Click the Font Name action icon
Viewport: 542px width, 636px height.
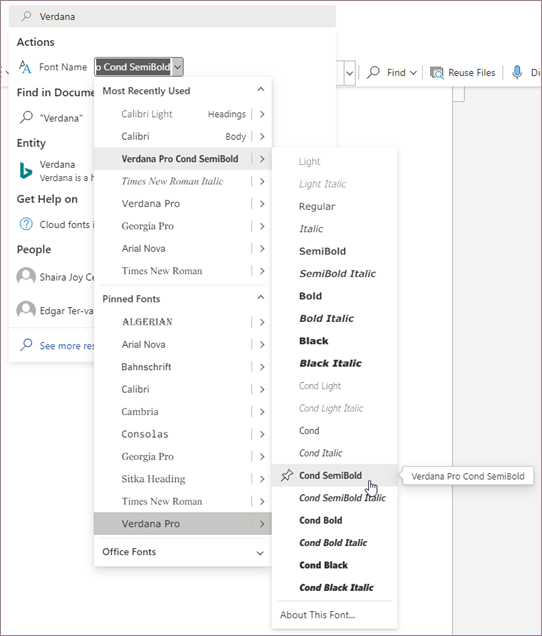tap(25, 67)
